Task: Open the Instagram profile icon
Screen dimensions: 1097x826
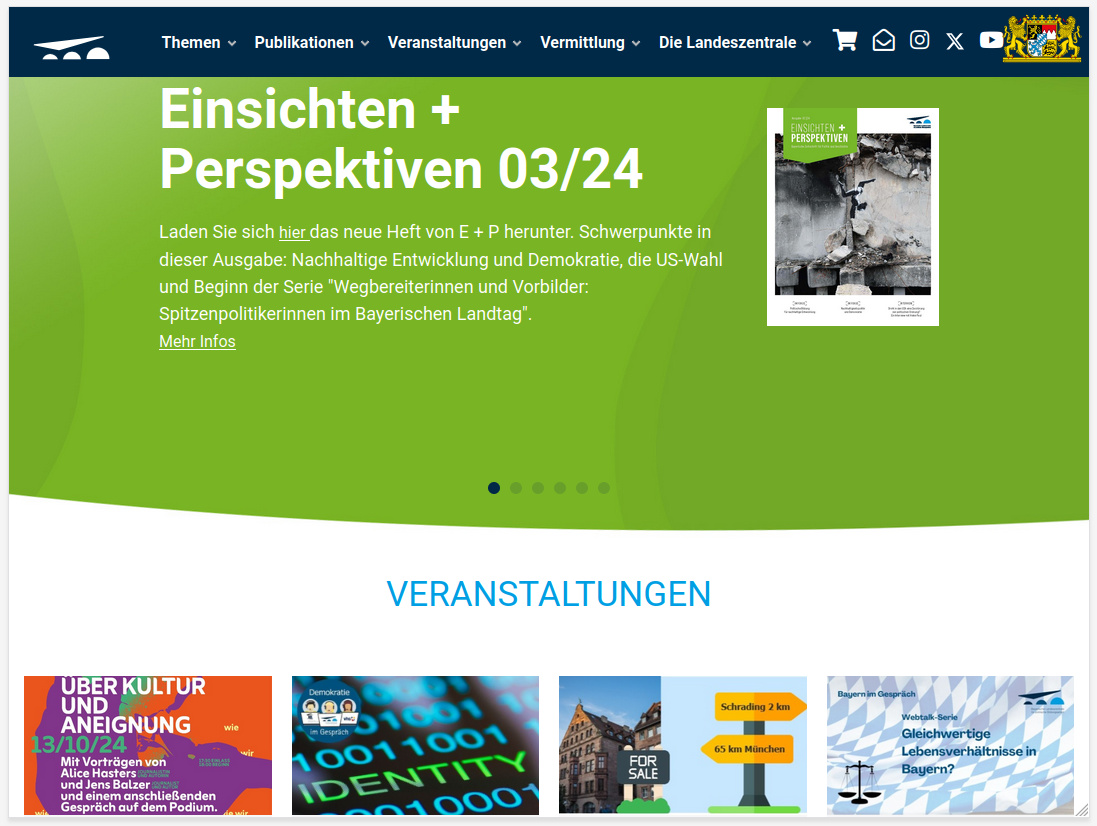Action: pos(919,40)
